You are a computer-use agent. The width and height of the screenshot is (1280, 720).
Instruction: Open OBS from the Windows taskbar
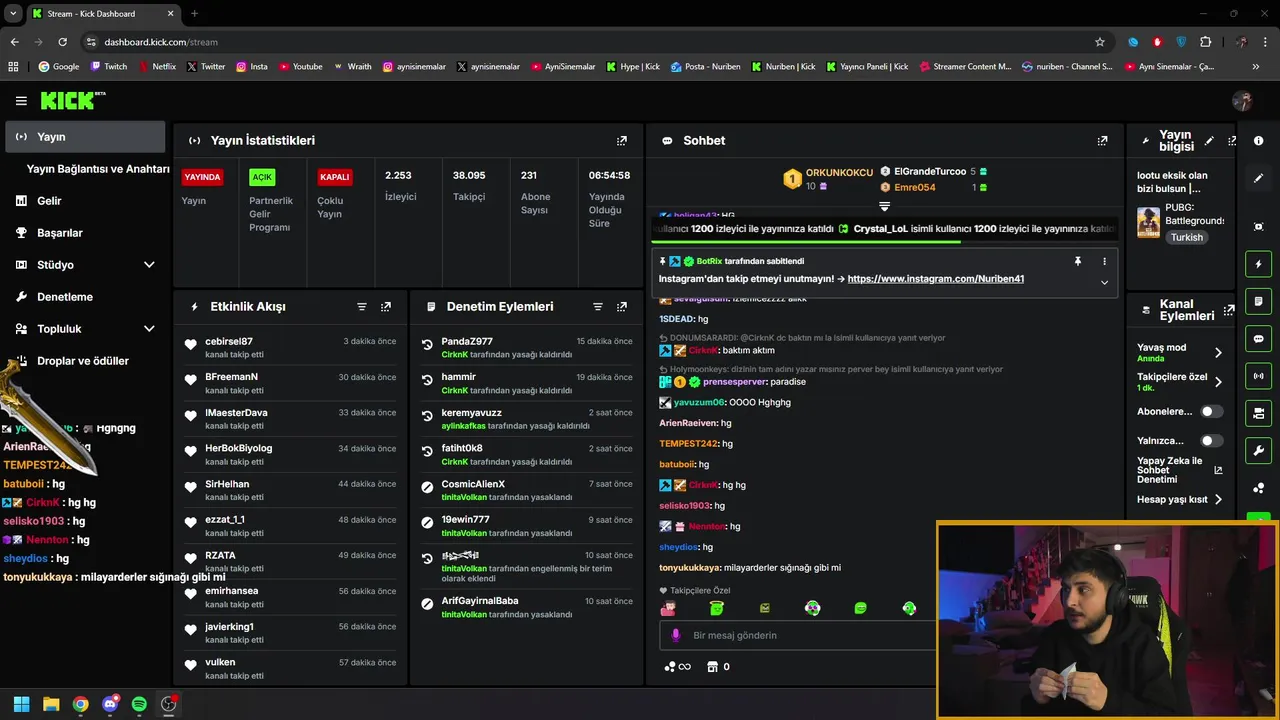click(169, 704)
